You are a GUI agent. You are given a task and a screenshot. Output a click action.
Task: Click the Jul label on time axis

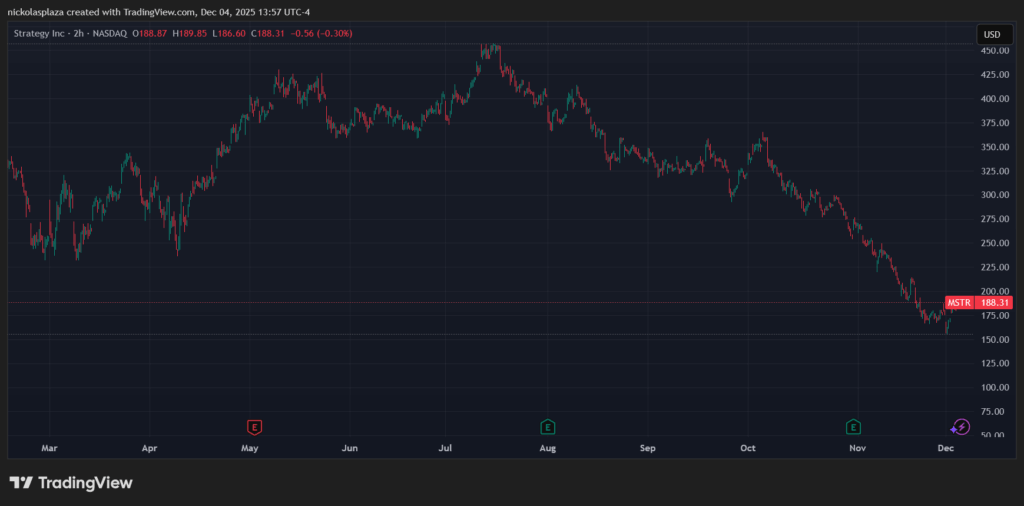pyautogui.click(x=445, y=450)
